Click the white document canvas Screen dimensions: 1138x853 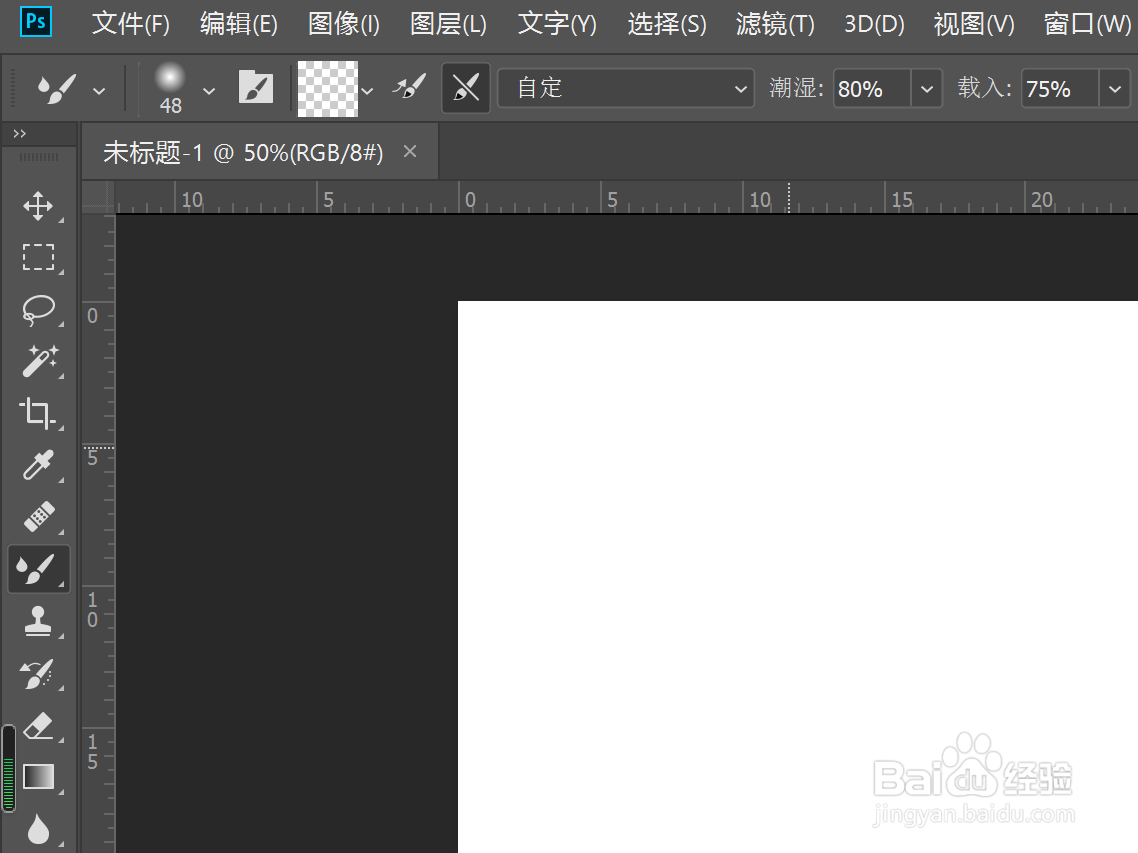[798, 577]
